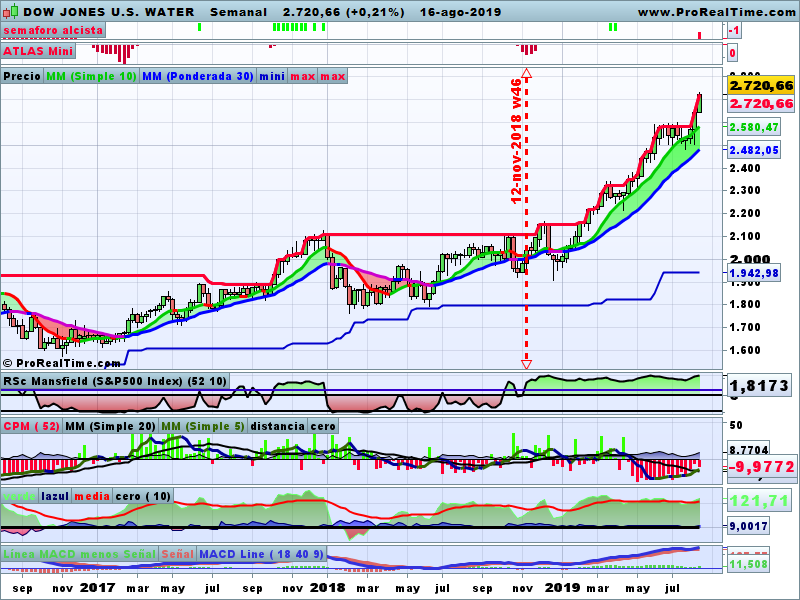Click the candlestick icon beside the chart title
Screen dimensions: 800x600
coord(10,11)
